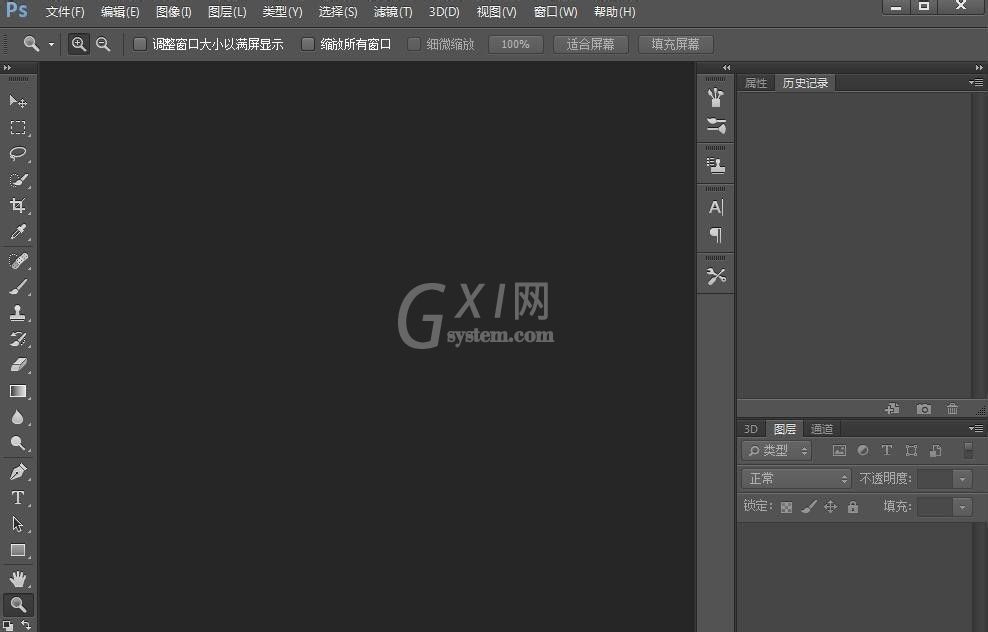Open the 不透明度 opacity dropdown arrow
Image resolution: width=988 pixels, height=632 pixels.
click(x=962, y=480)
